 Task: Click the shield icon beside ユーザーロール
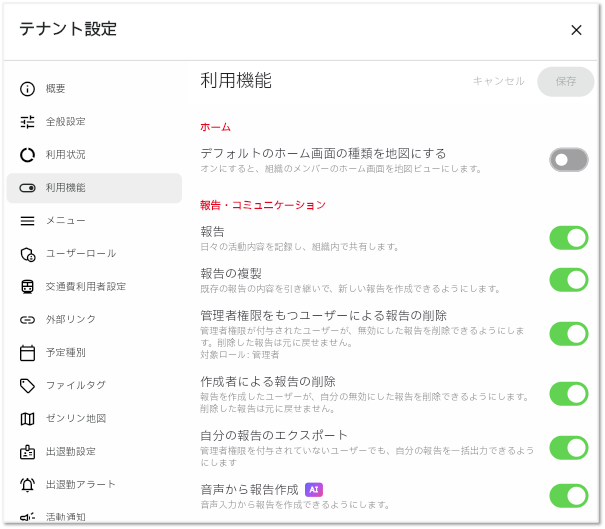(27, 255)
